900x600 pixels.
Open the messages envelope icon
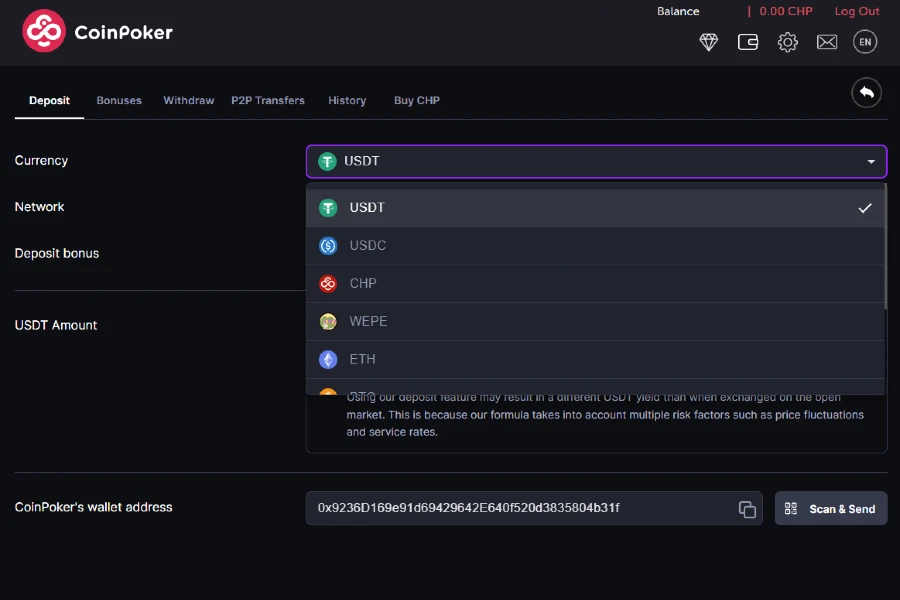click(x=826, y=42)
